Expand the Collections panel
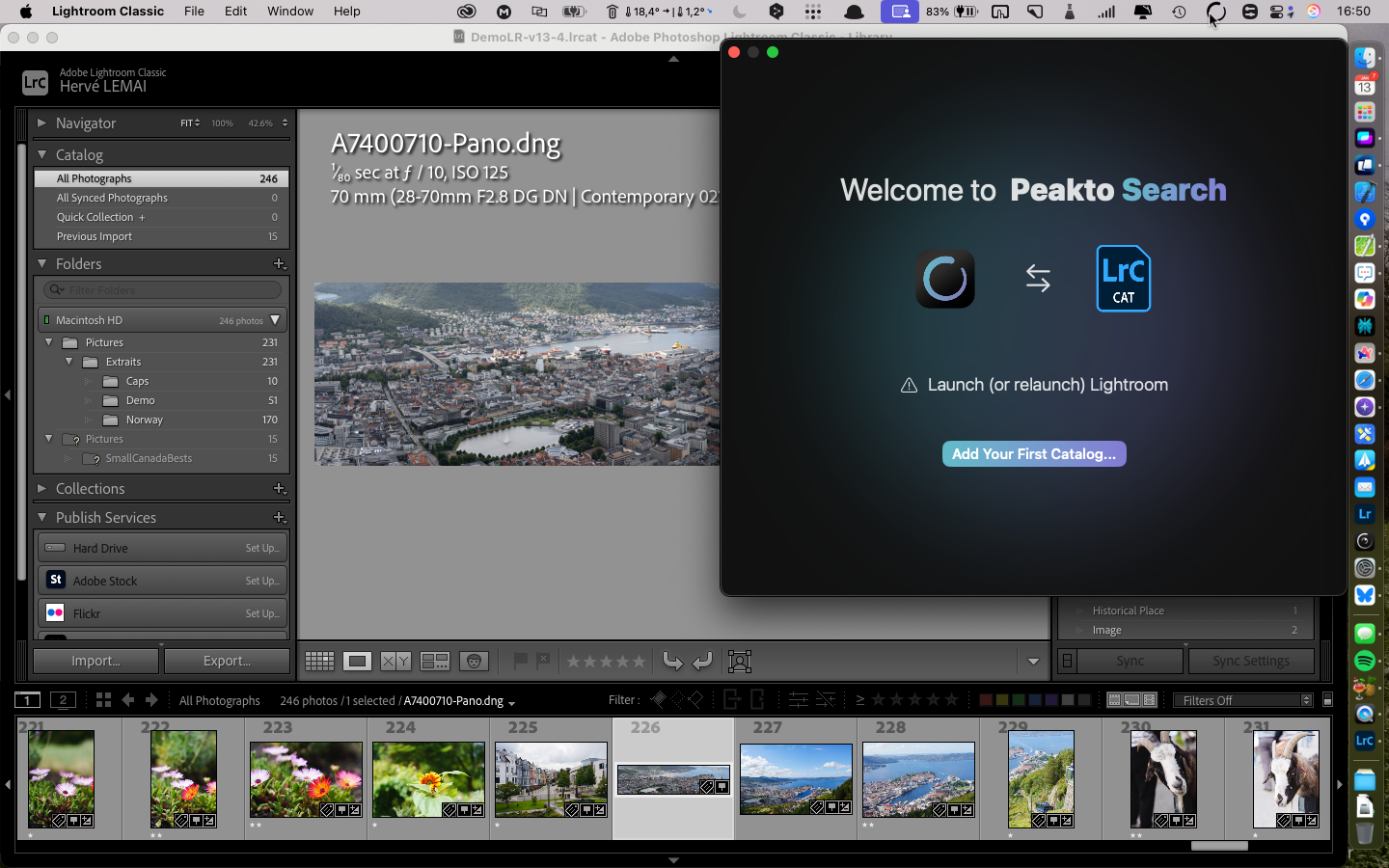The image size is (1389, 868). [x=41, y=489]
